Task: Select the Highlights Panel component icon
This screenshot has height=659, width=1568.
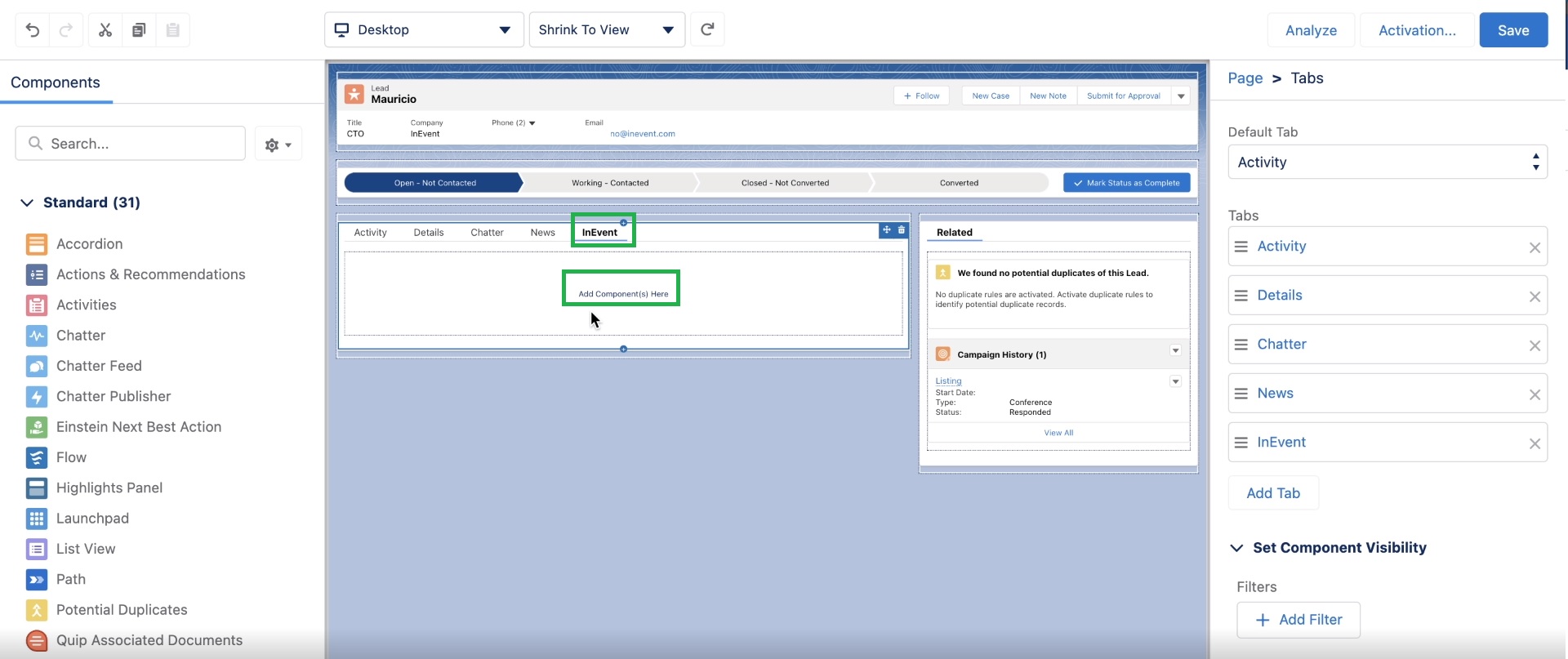Action: [x=37, y=488]
